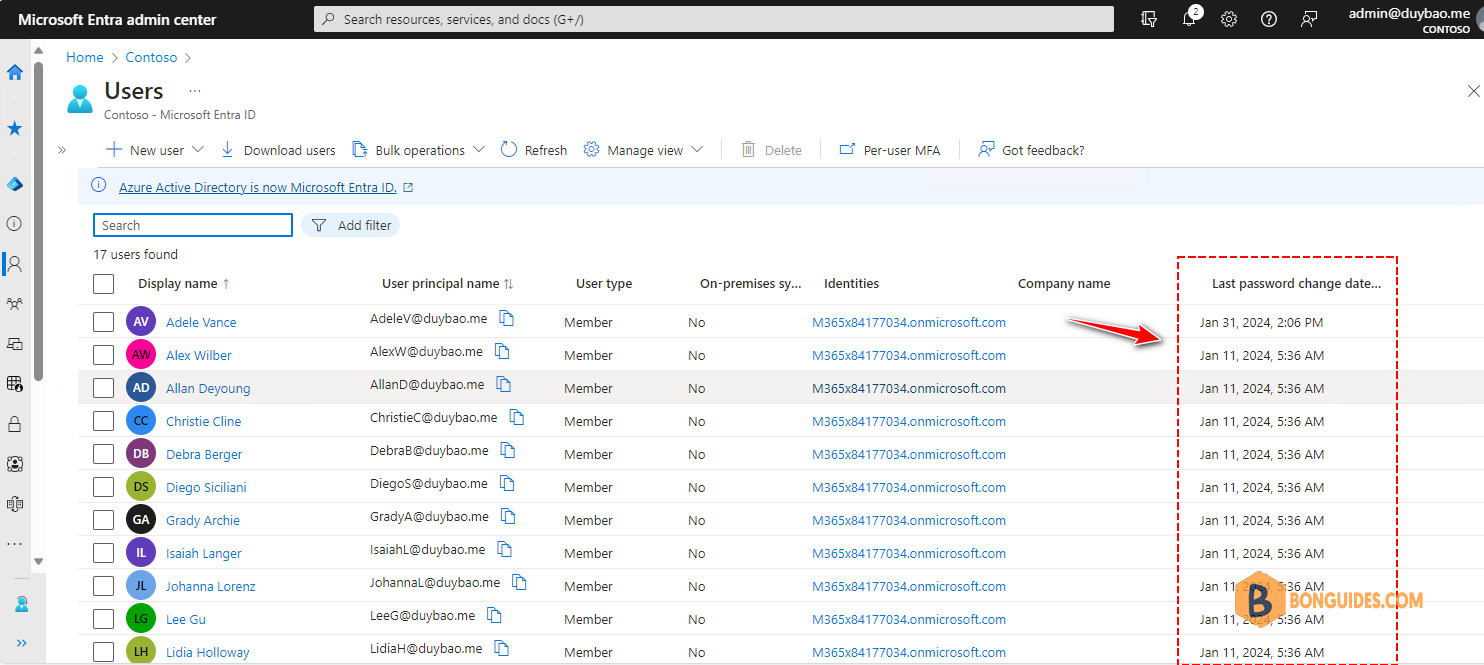Screen dimensions: 1484x665
Task: Expand the New user dropdown
Action: click(197, 149)
